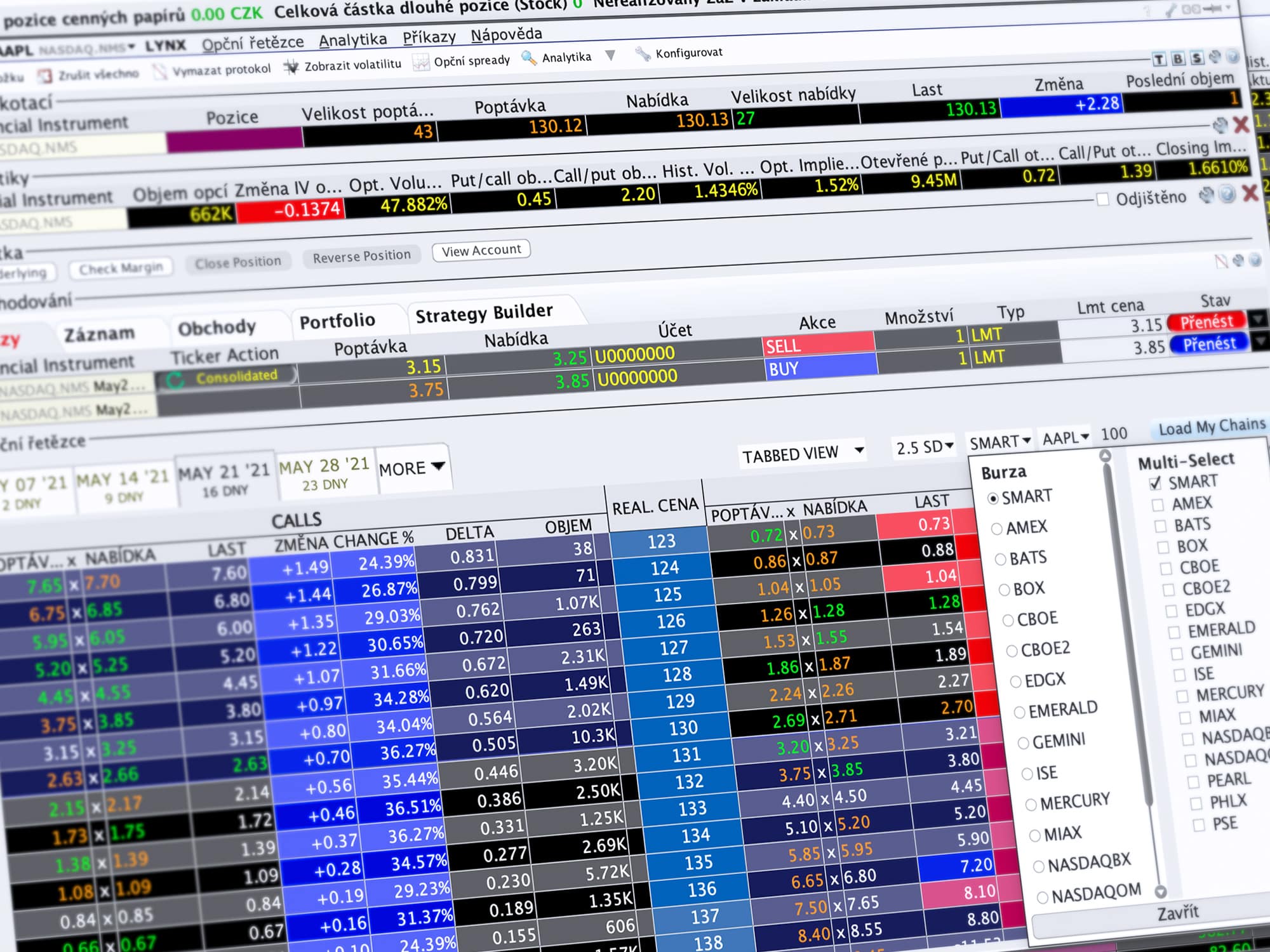The height and width of the screenshot is (952, 1270).
Task: Click the S icon above Poslední objem
Action: click(1196, 58)
